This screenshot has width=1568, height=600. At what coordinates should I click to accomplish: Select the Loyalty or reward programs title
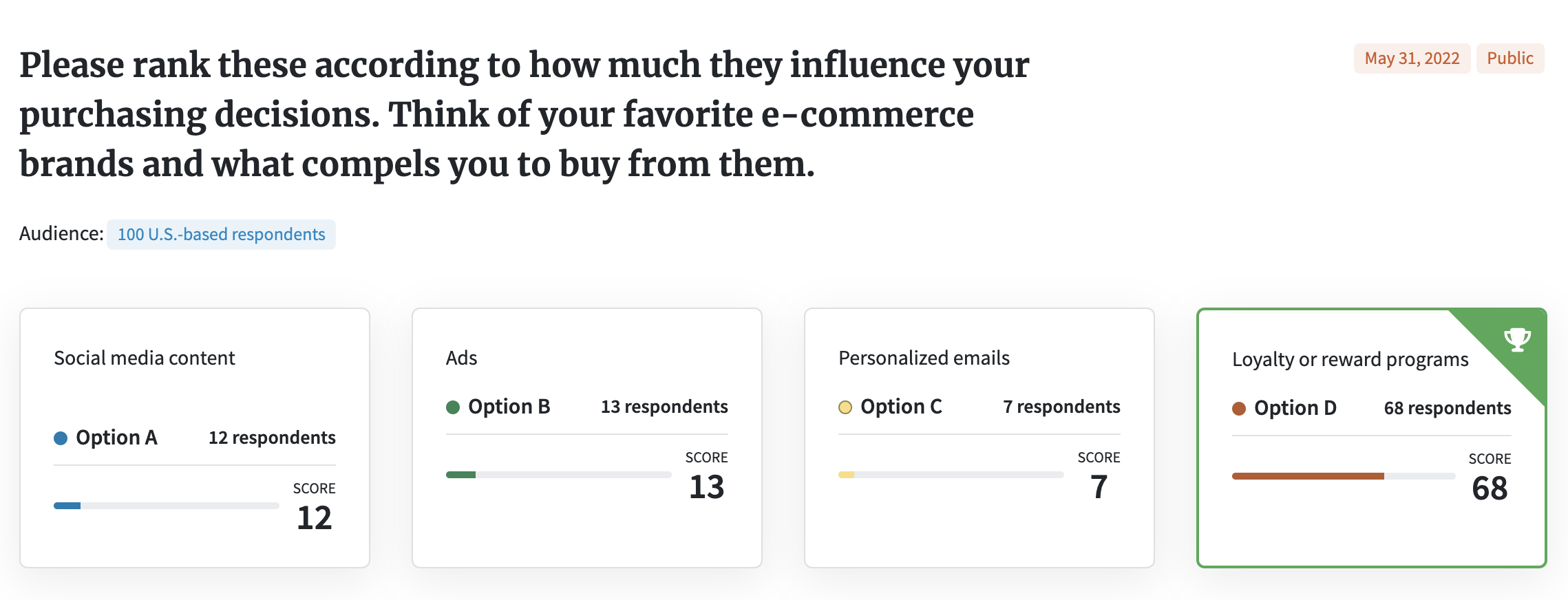[1350, 360]
